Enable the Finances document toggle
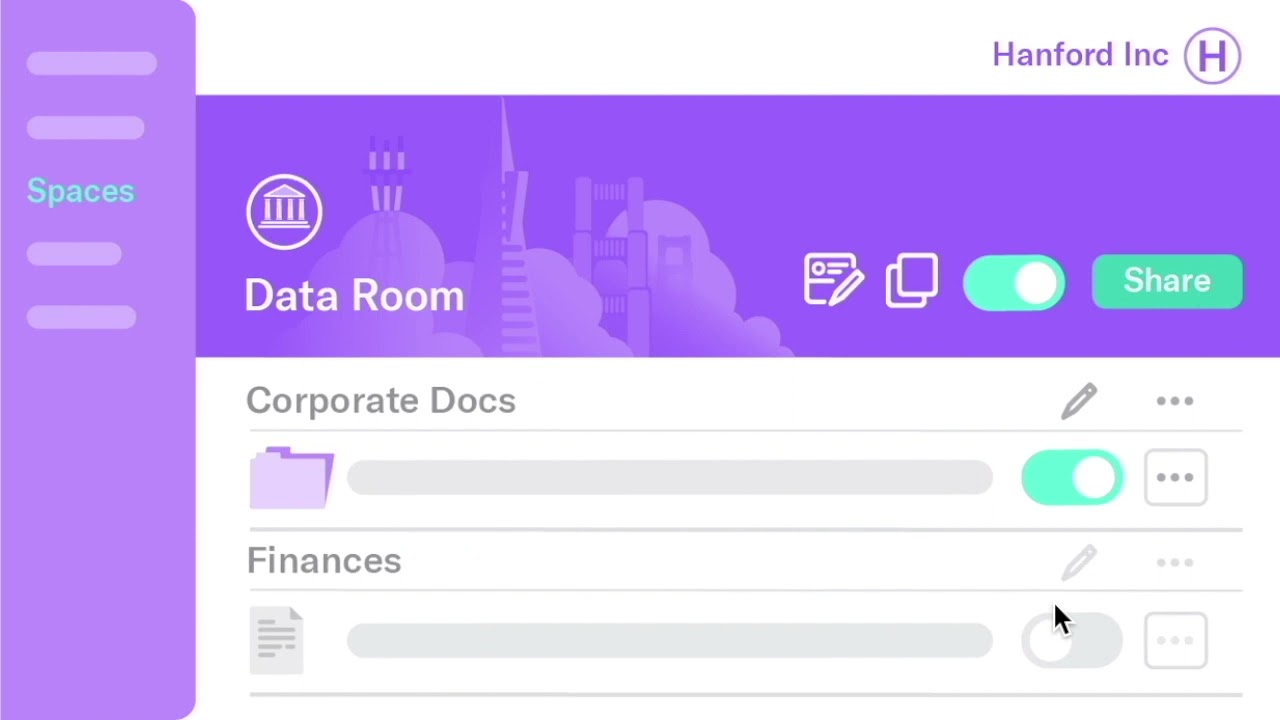 1072,640
